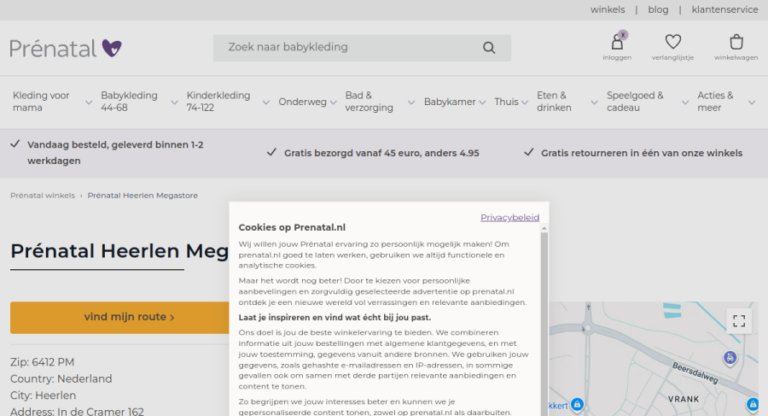This screenshot has height=416, width=768.
Task: Click 'Vandaag besteld, geleverd binnen 1-2 werkdagen'
Action: (115, 153)
